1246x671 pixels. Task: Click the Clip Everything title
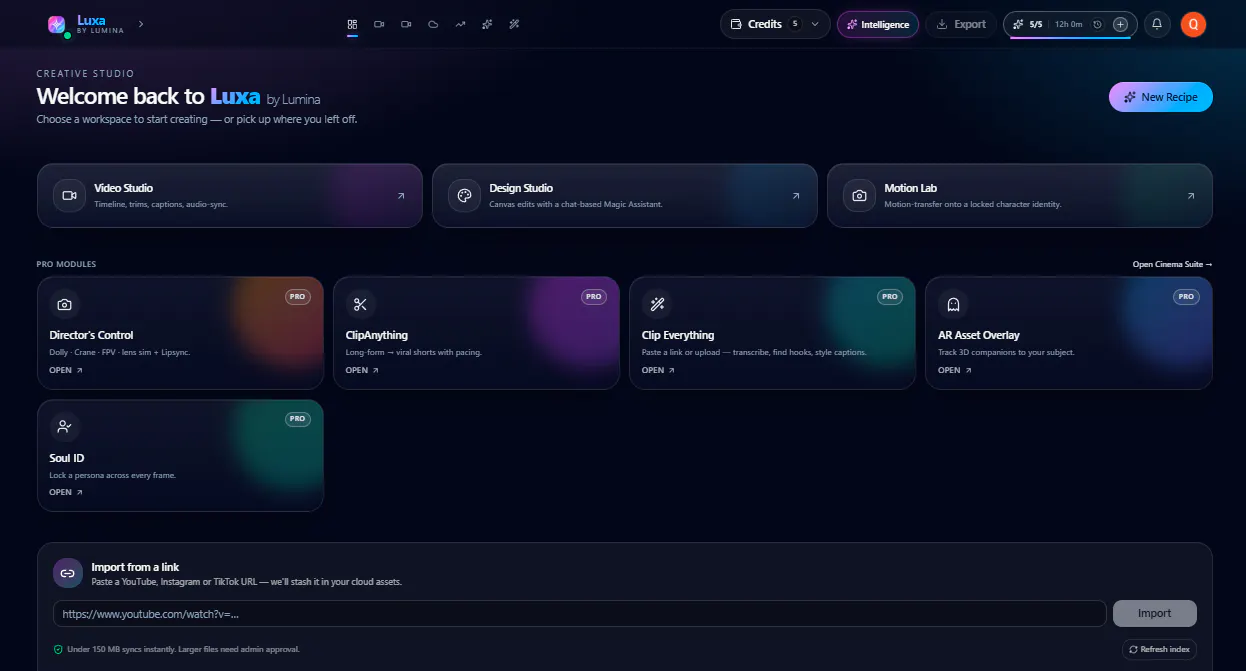click(x=678, y=335)
